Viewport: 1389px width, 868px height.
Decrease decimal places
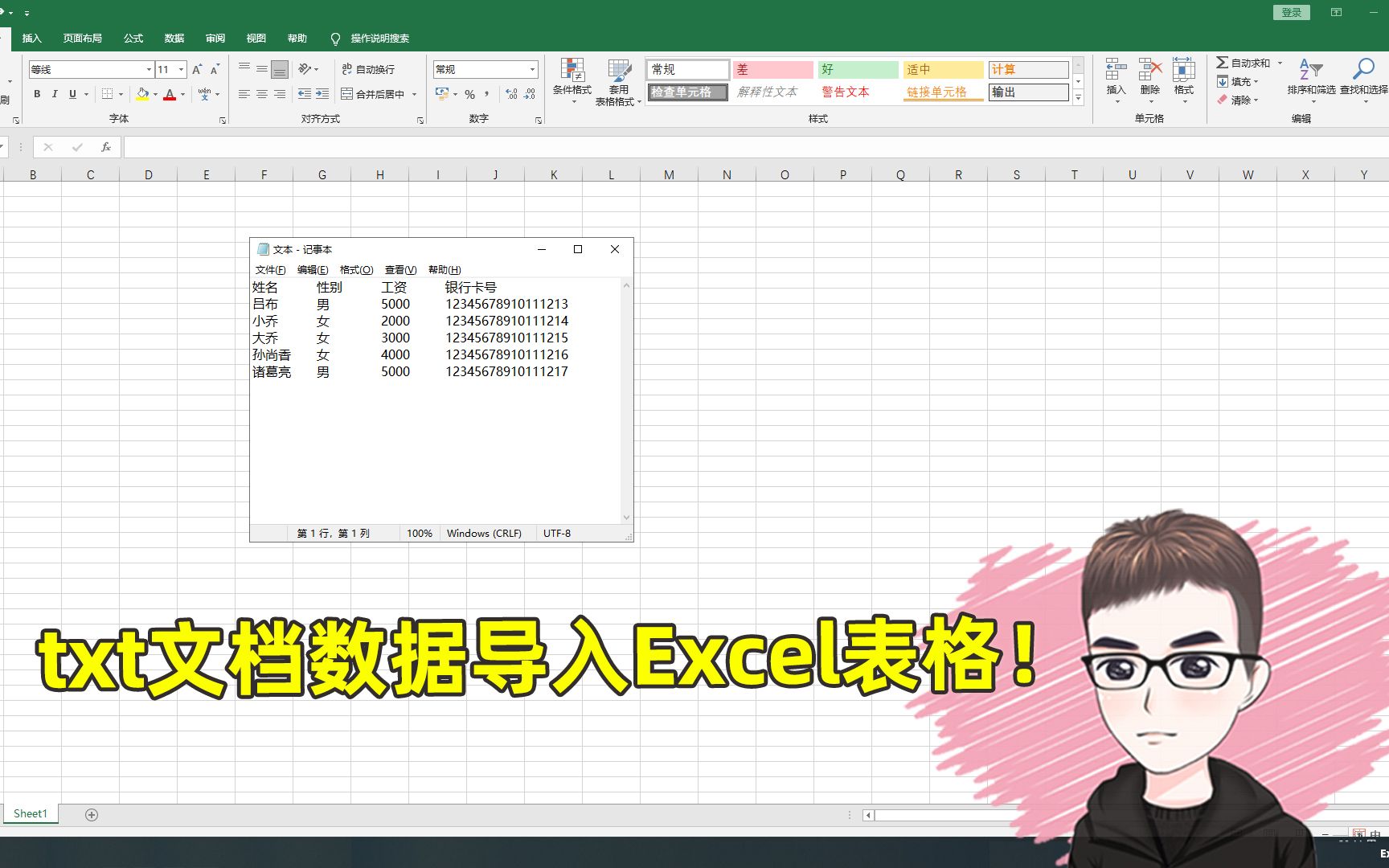[530, 94]
